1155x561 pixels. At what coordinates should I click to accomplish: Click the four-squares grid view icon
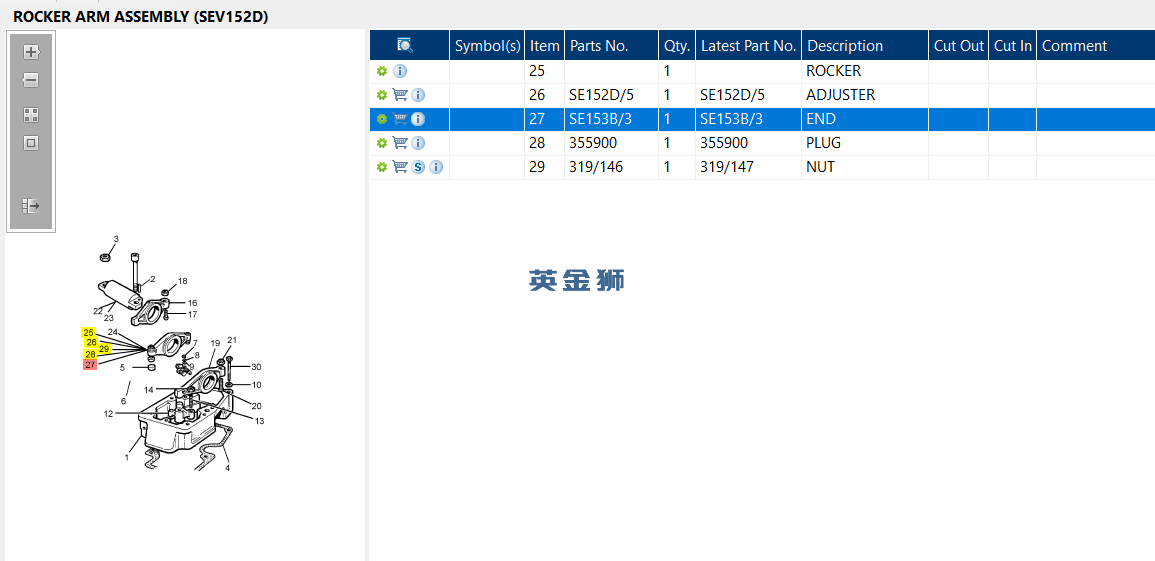click(x=31, y=115)
